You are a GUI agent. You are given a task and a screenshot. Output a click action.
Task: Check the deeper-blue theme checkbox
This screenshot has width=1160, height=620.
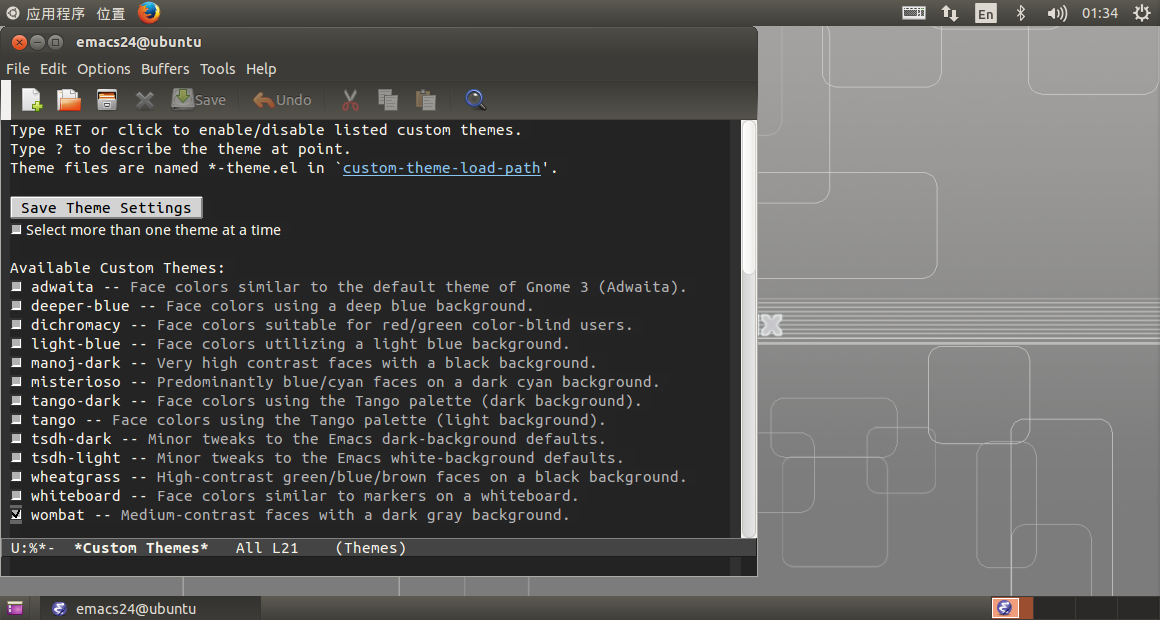(16, 306)
